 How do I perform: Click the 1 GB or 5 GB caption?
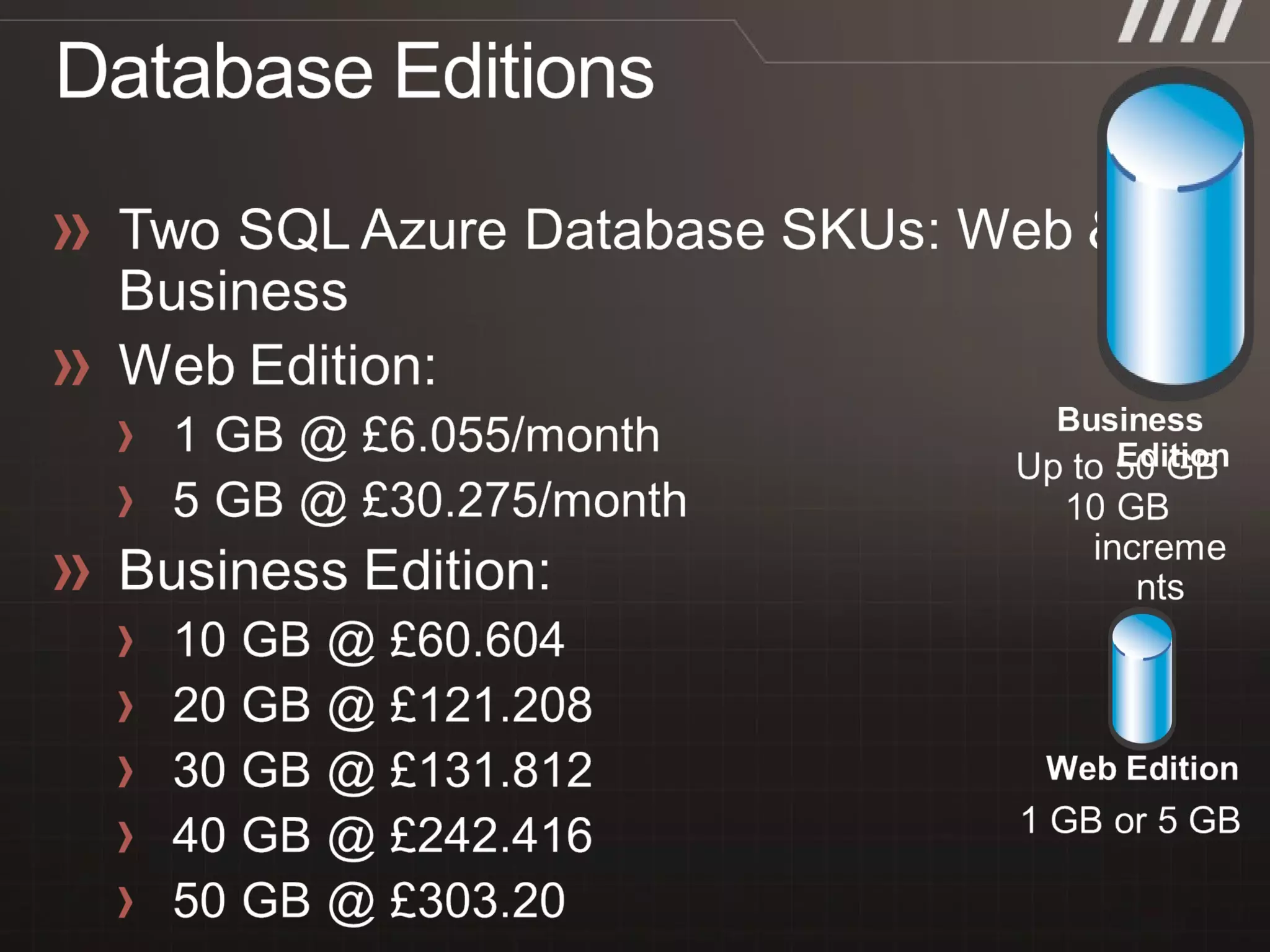[1130, 820]
